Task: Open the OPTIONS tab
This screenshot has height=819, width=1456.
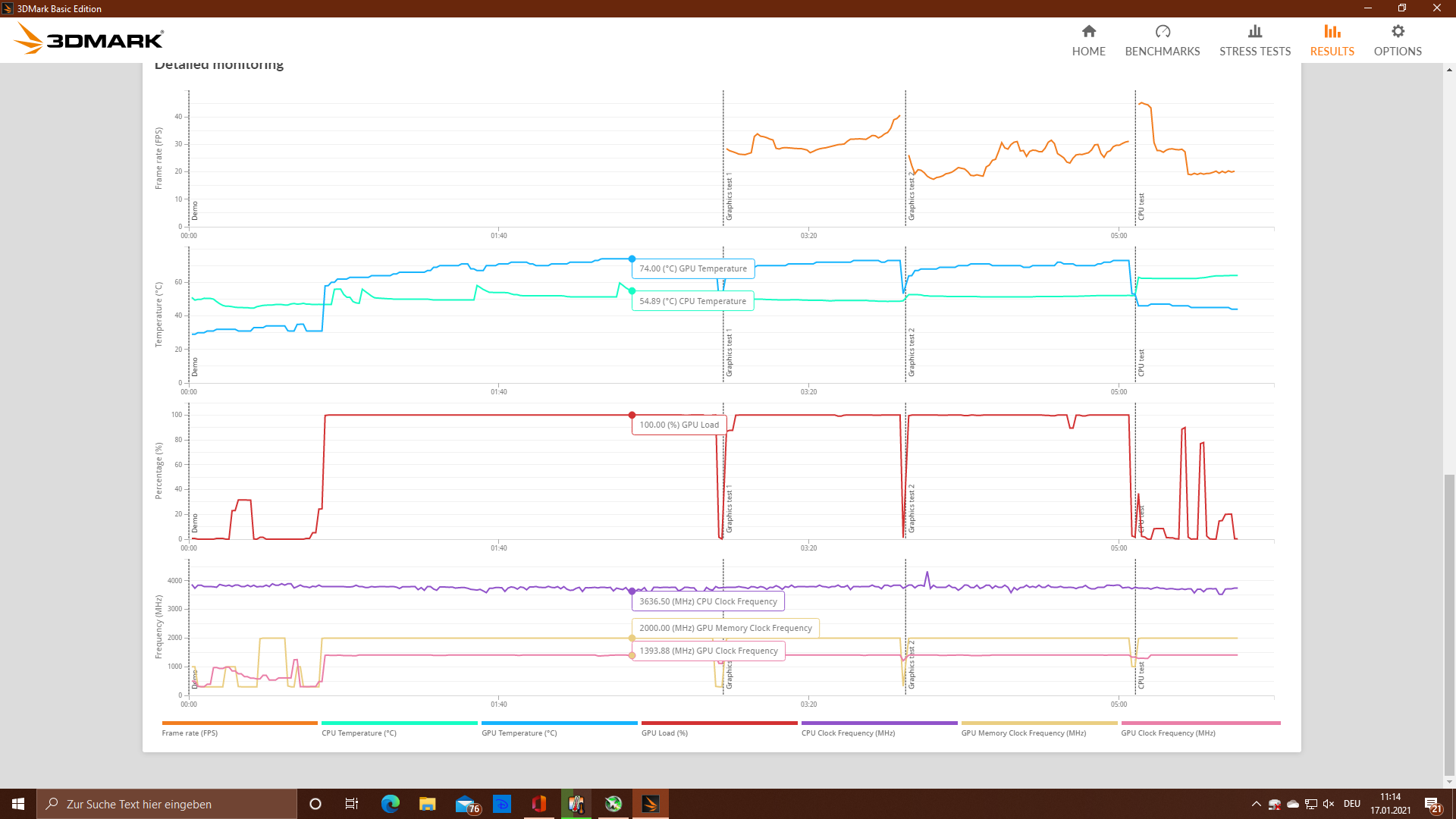Action: [x=1398, y=40]
